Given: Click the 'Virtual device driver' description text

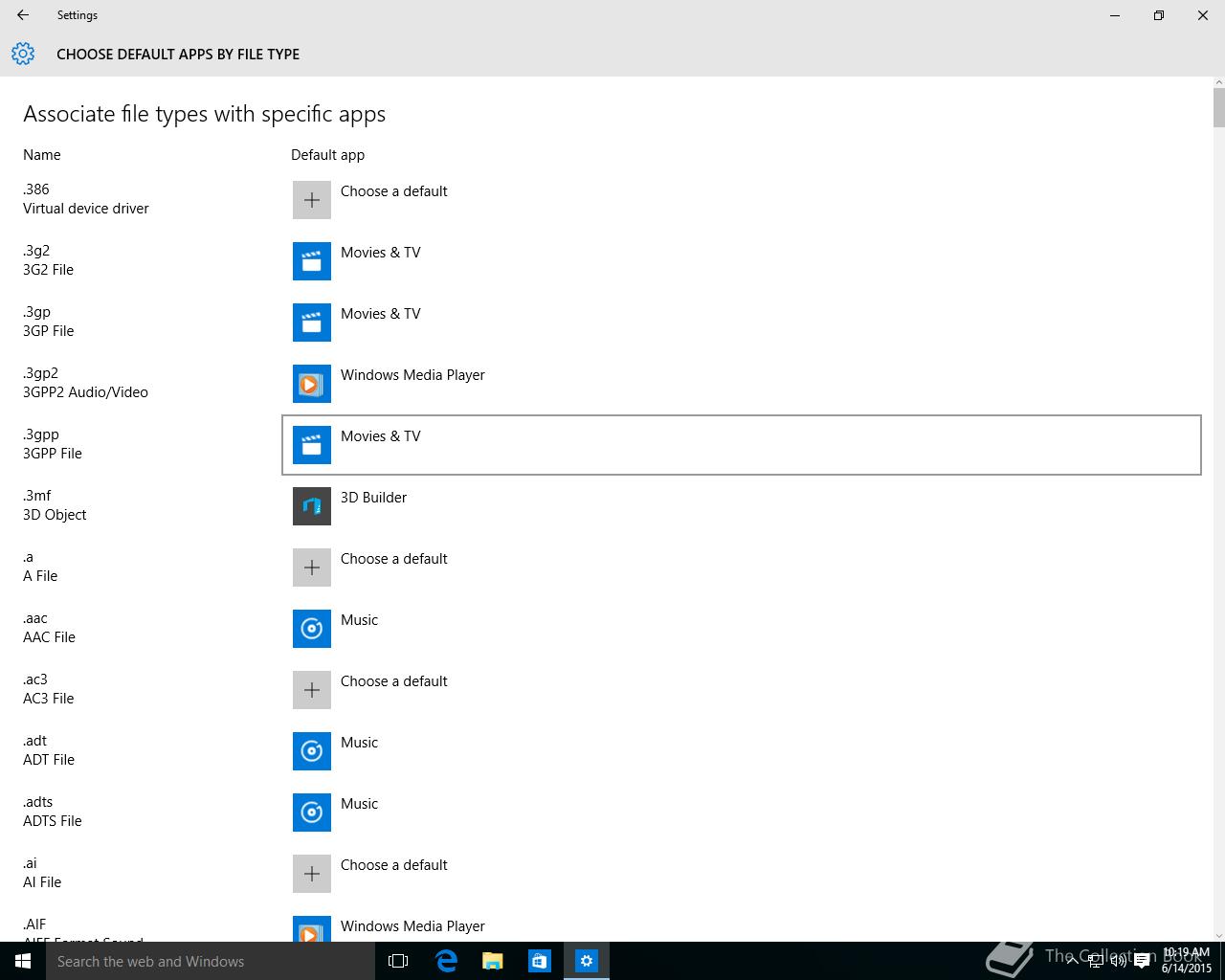Looking at the screenshot, I should 86,209.
